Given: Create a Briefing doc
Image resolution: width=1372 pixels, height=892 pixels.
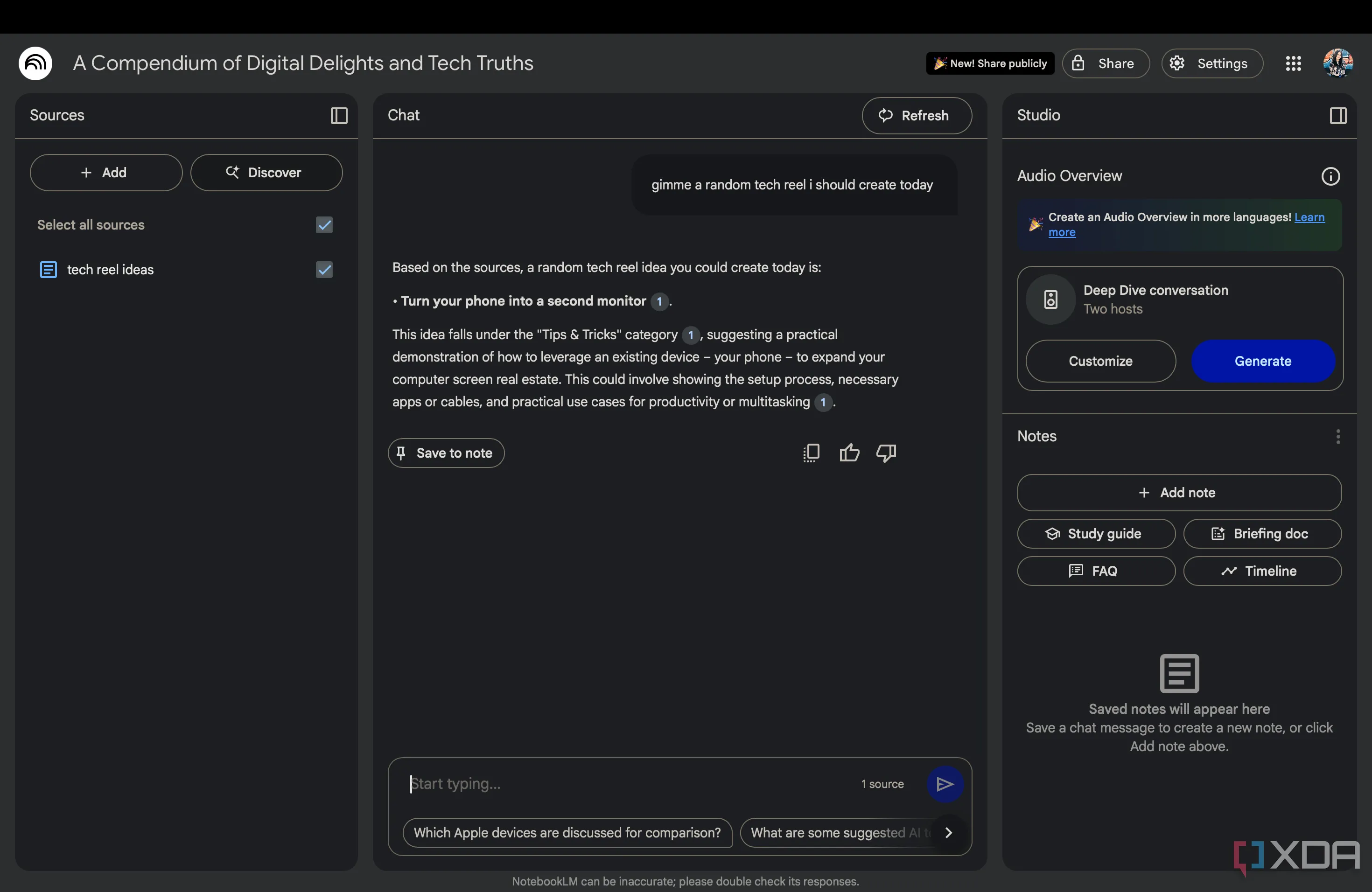Looking at the screenshot, I should point(1262,534).
